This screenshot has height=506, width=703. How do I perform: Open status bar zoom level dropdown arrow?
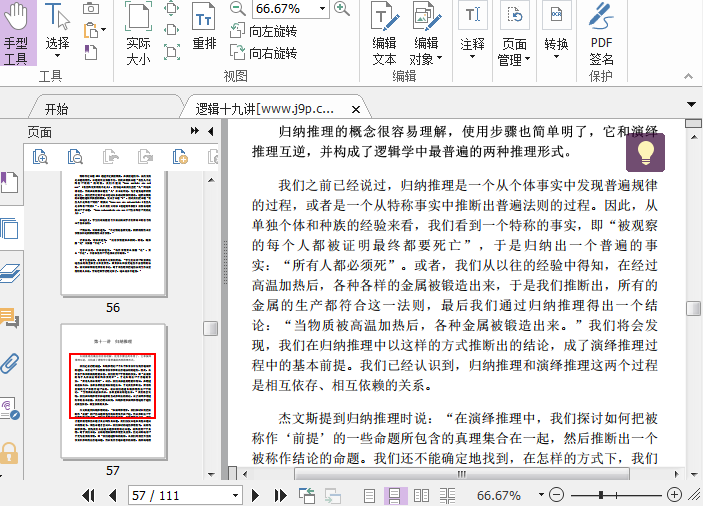pos(541,495)
